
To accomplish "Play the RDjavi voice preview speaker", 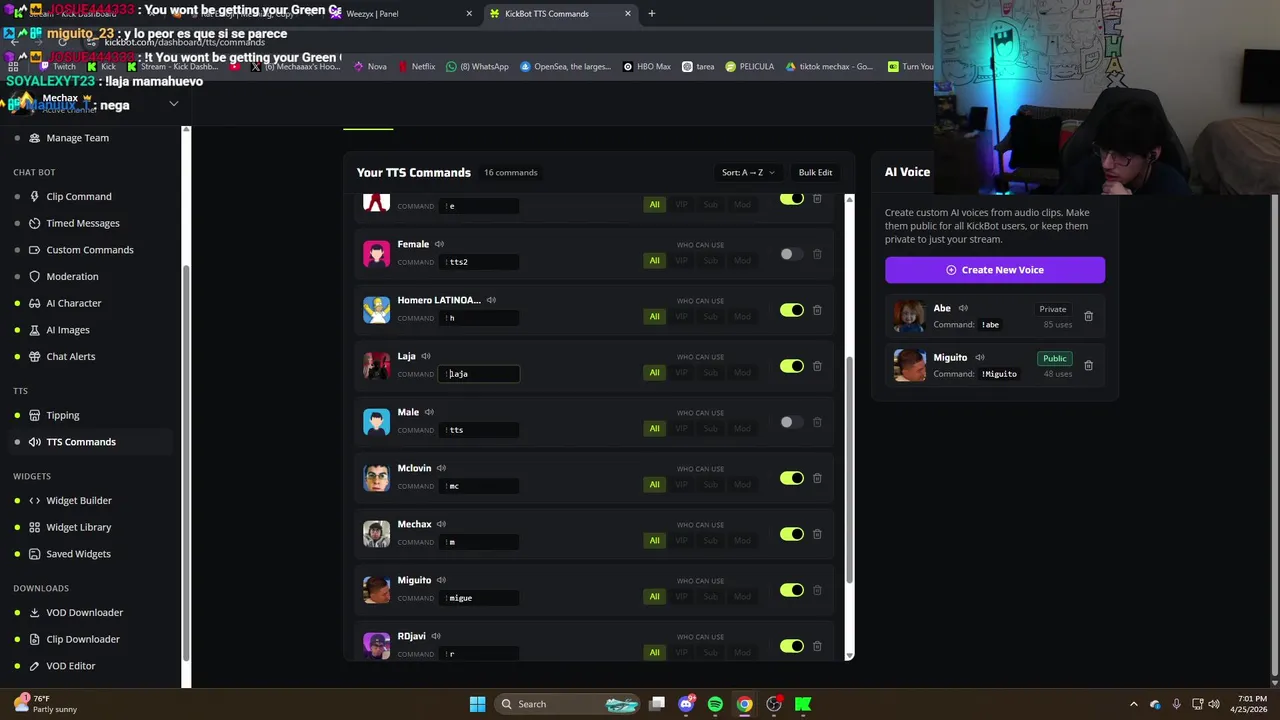I will tap(436, 636).
